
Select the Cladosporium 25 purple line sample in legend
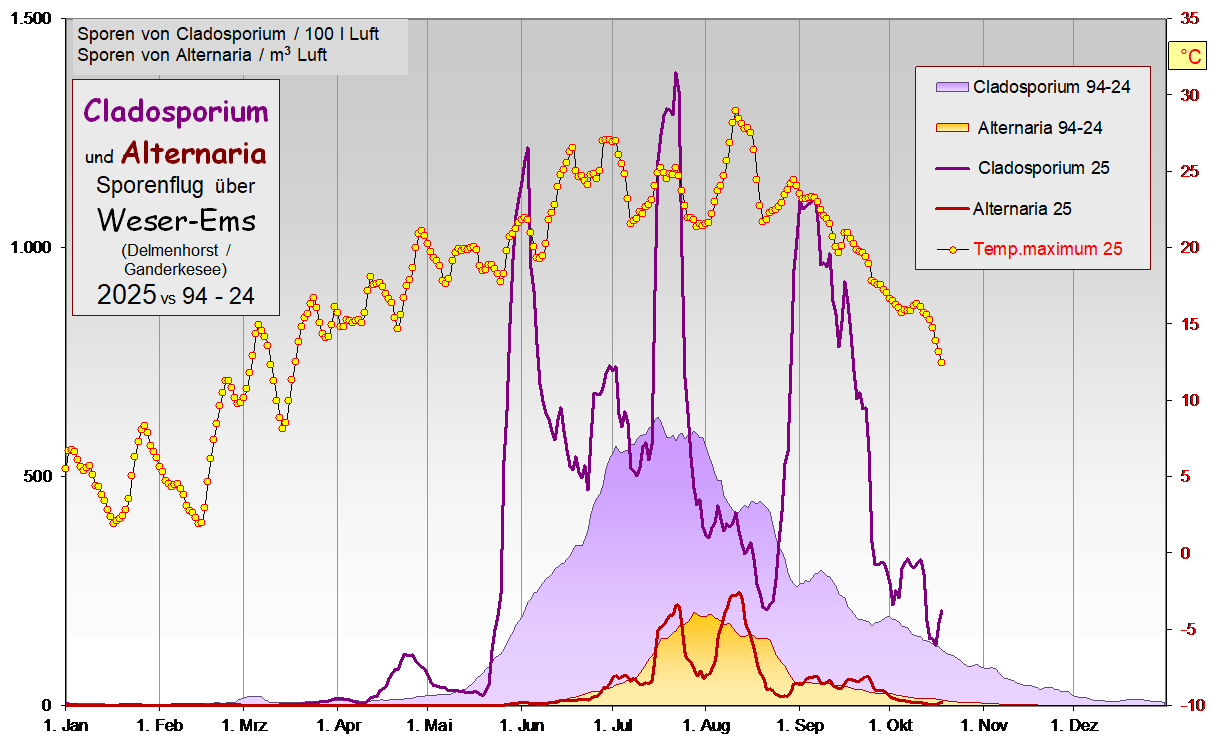[951, 168]
